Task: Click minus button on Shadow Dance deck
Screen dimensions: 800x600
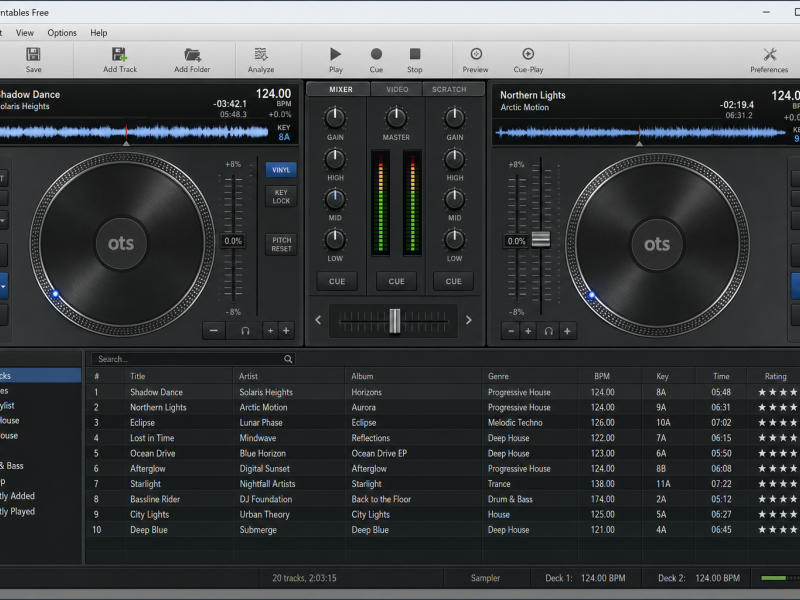Action: tap(214, 331)
